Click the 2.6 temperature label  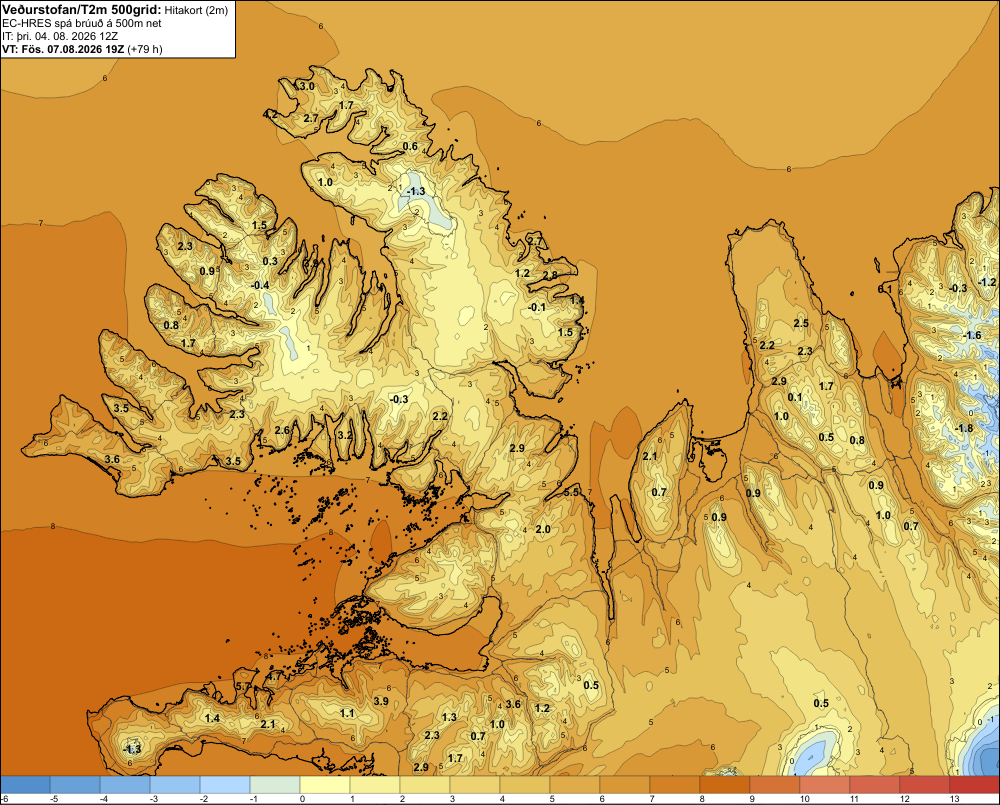click(282, 430)
